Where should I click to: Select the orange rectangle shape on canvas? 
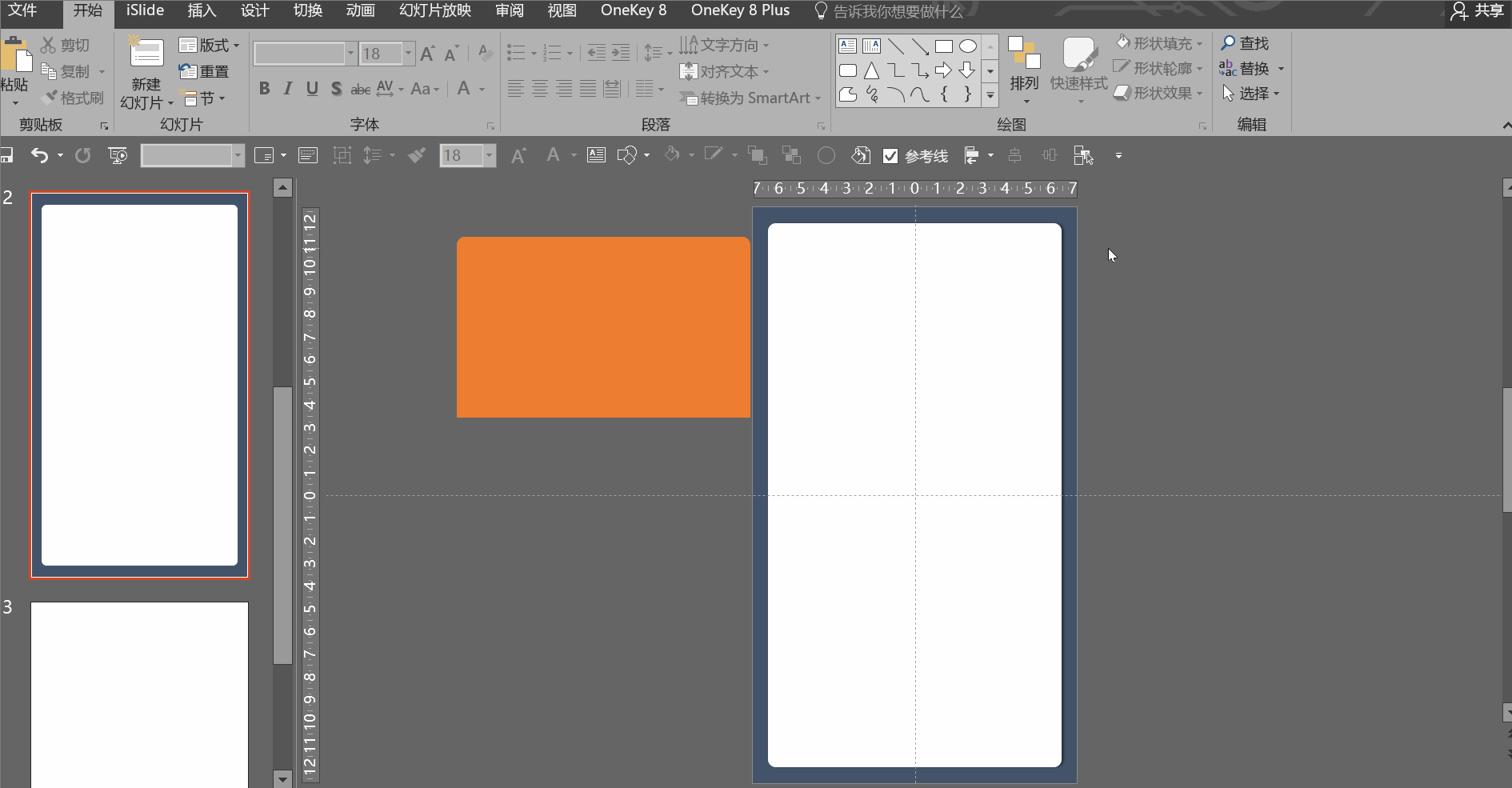[603, 327]
